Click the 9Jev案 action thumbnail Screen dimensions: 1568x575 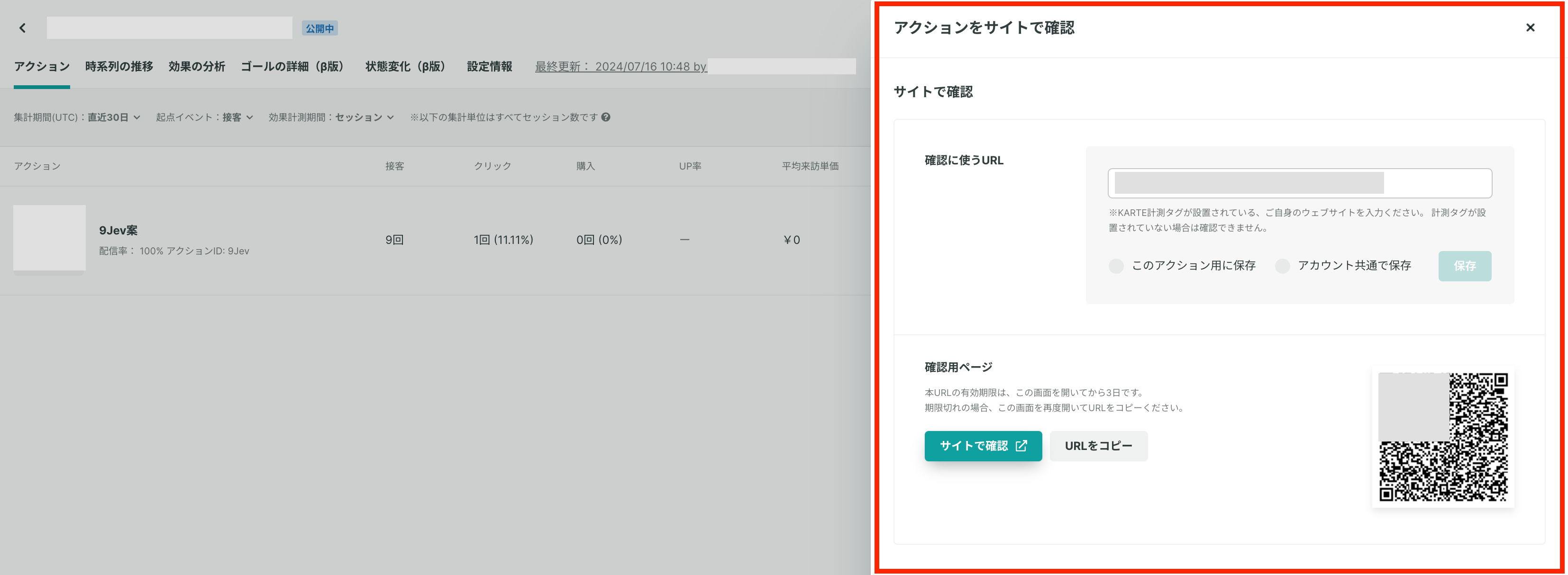pos(49,239)
